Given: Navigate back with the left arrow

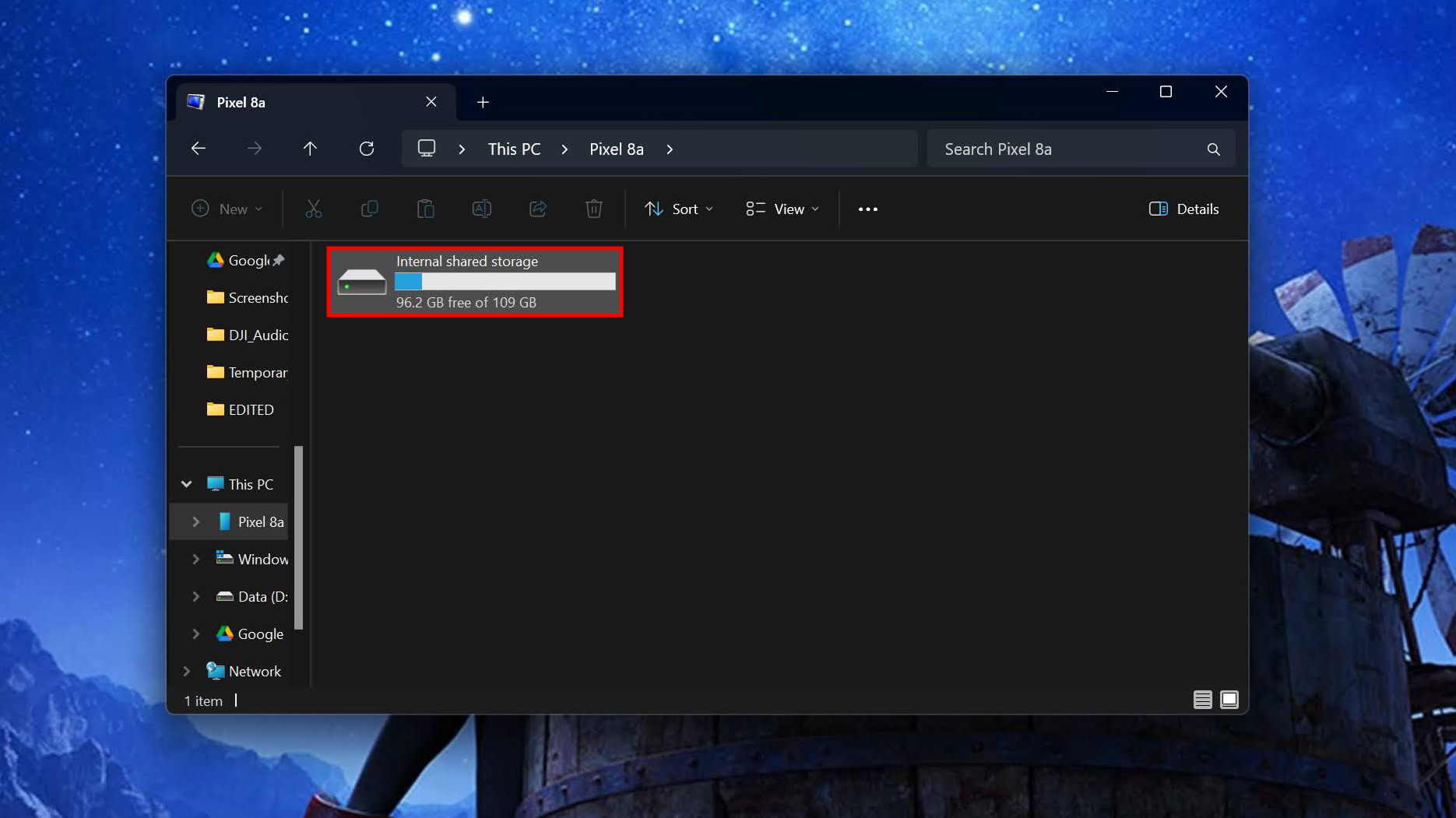Looking at the screenshot, I should [x=199, y=149].
